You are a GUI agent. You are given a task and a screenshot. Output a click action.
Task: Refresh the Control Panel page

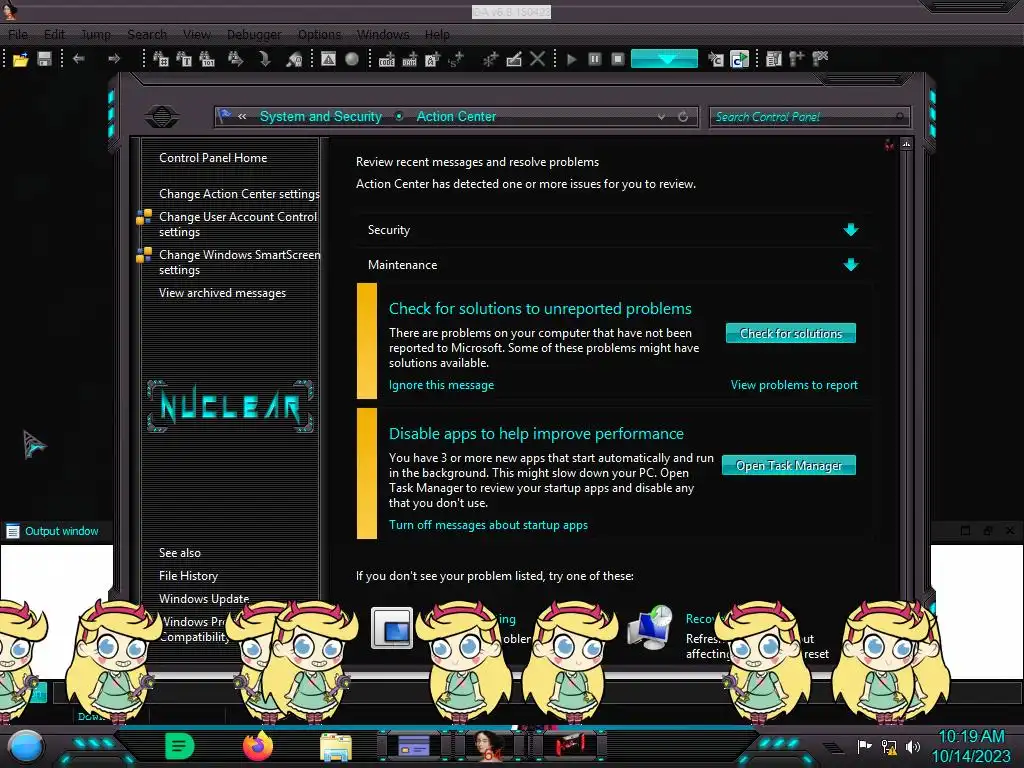[x=683, y=117]
